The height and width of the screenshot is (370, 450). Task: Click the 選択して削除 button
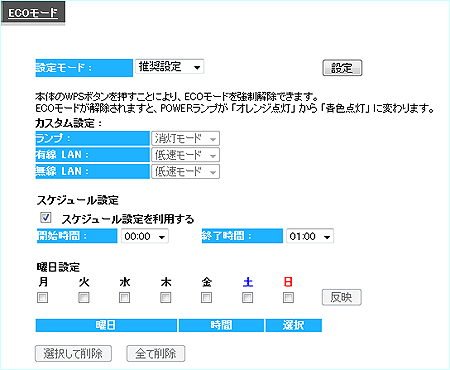tap(73, 354)
